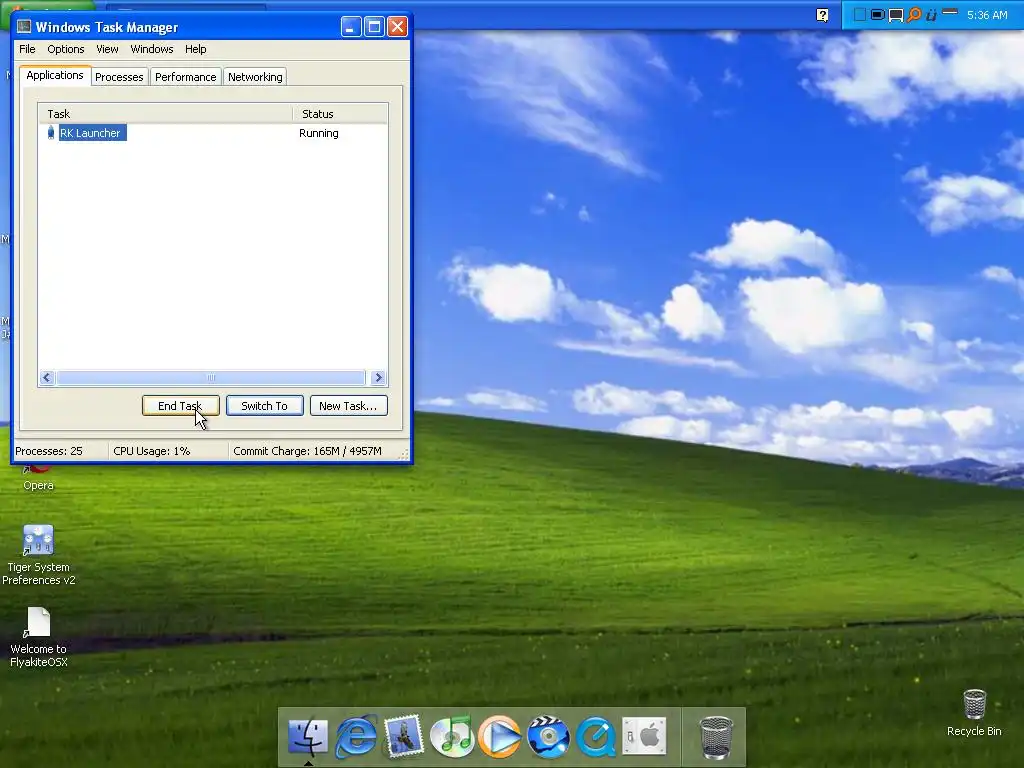Screen dimensions: 1024x768
Task: Open iTunes from the dock
Action: pyautogui.click(x=452, y=737)
